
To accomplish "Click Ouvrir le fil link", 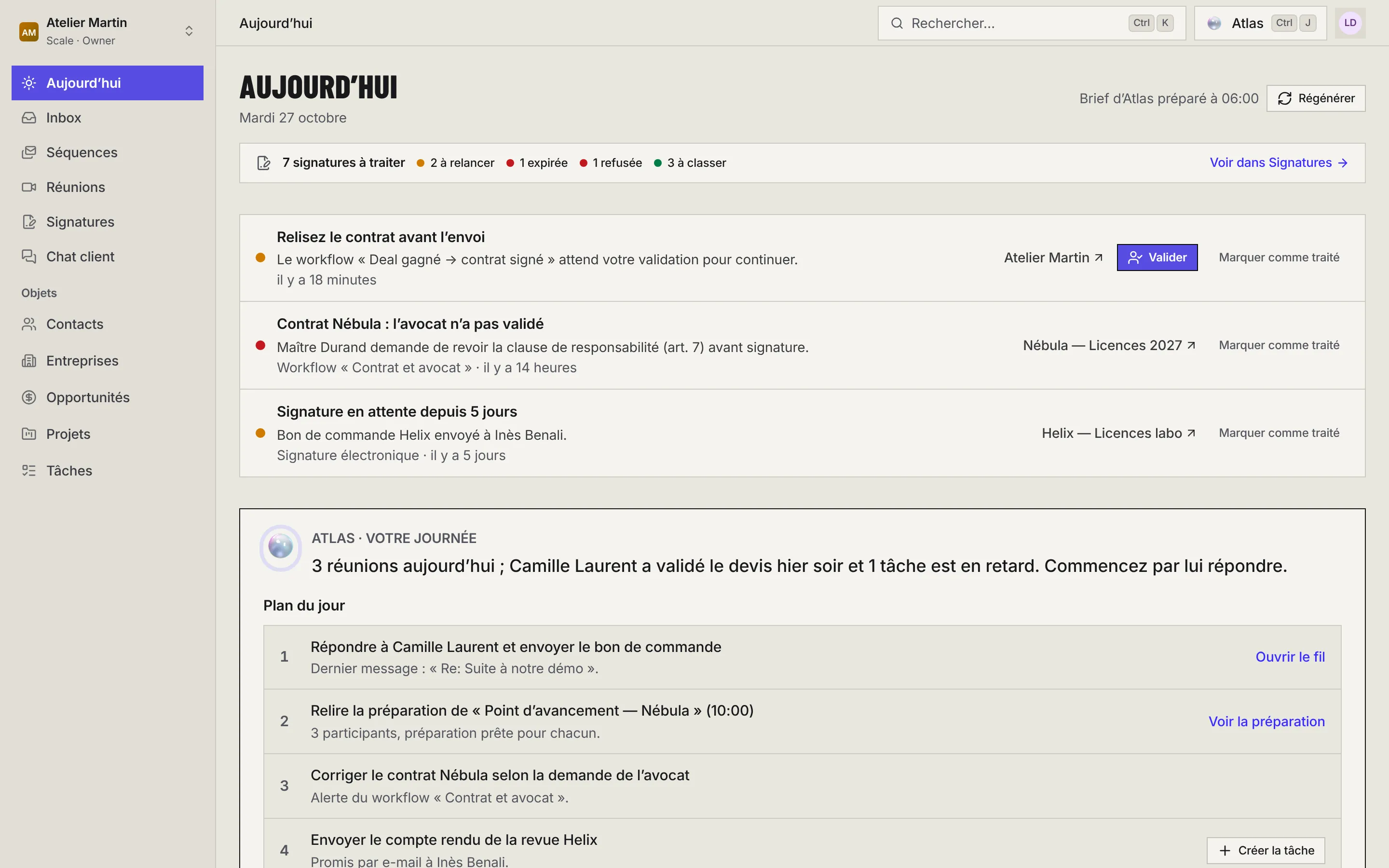I will (x=1290, y=657).
